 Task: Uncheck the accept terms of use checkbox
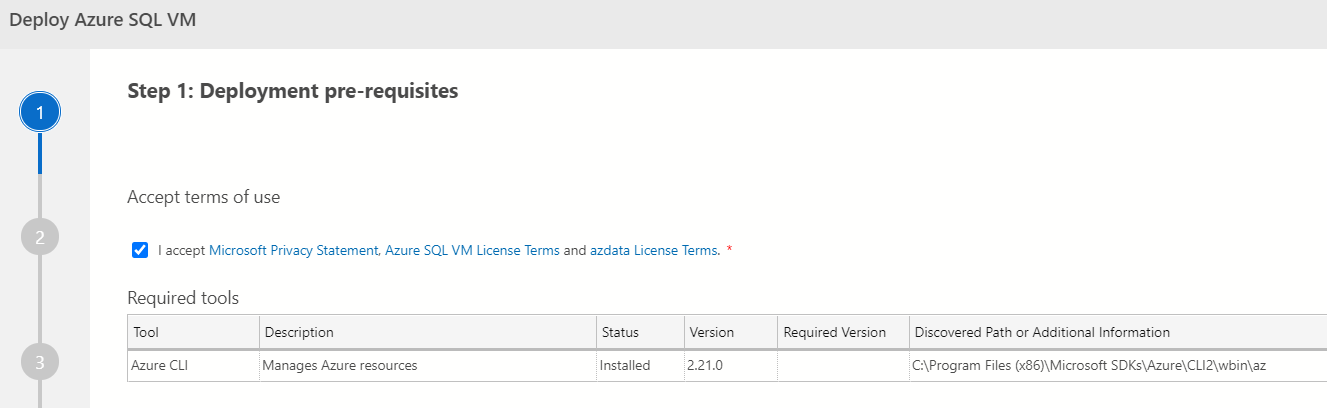click(x=140, y=250)
